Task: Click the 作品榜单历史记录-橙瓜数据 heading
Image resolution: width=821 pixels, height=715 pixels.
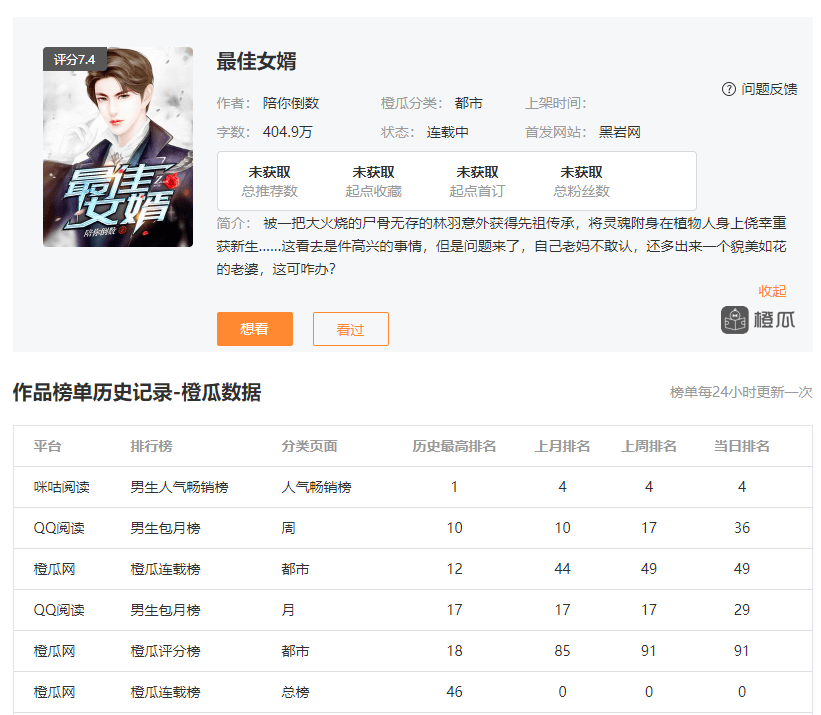Action: pyautogui.click(x=137, y=392)
